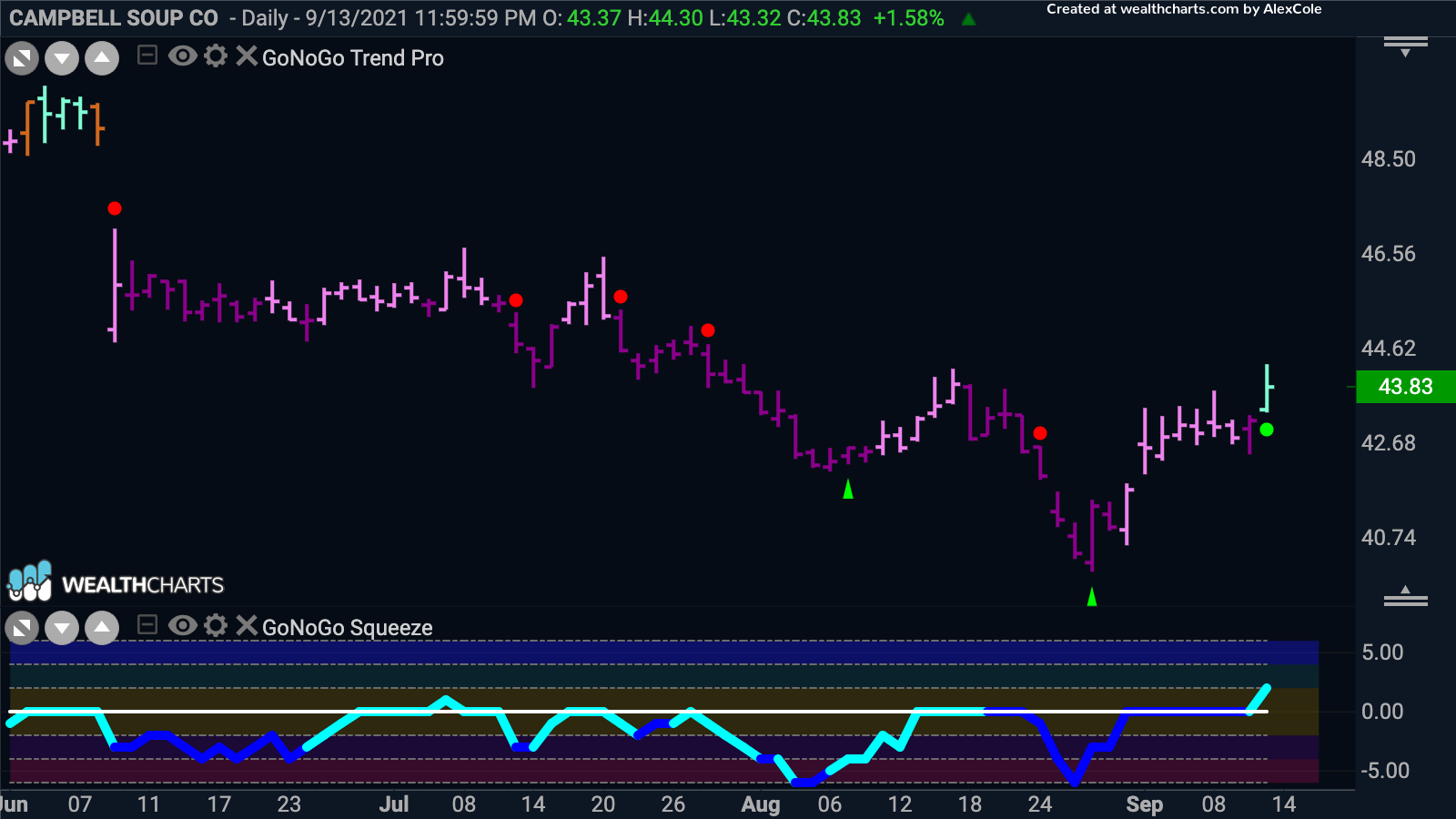Click the GoNoGo Trend Pro indicator label
This screenshot has width=1456, height=819.
353,58
